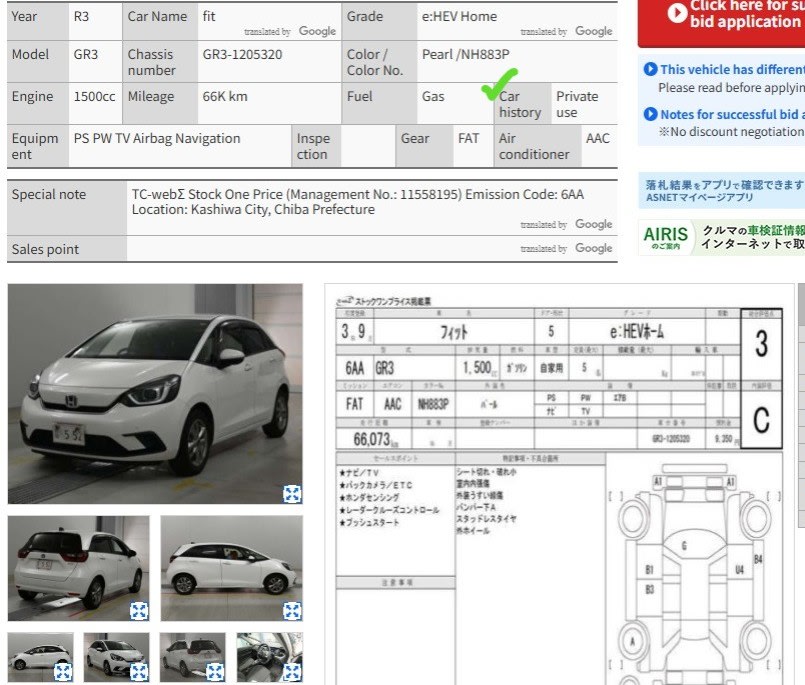Select the 'R3' year value
805x685 pixels.
click(x=81, y=16)
